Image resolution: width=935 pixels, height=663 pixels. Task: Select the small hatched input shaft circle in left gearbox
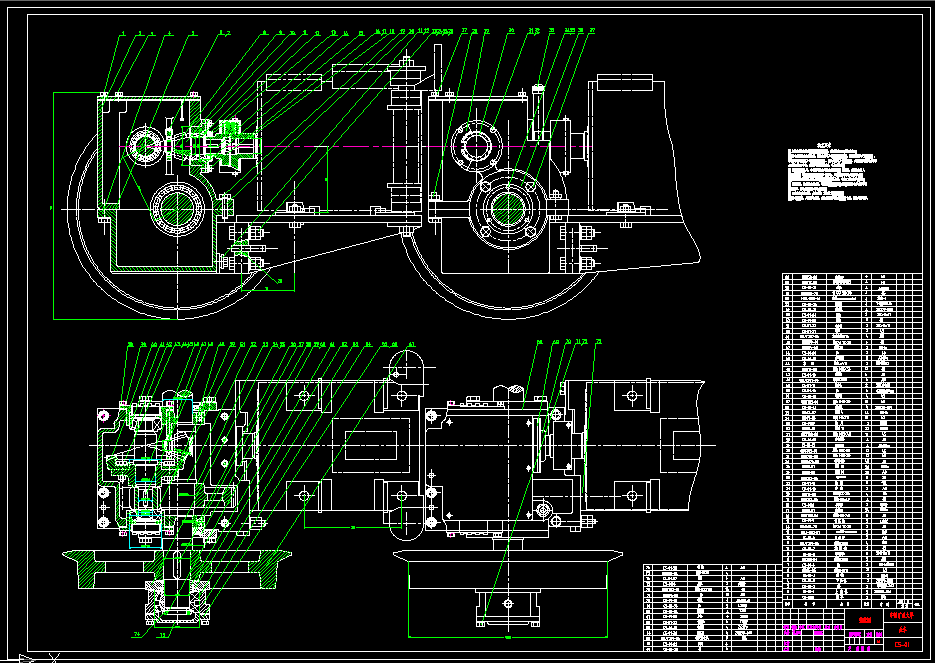pos(145,145)
